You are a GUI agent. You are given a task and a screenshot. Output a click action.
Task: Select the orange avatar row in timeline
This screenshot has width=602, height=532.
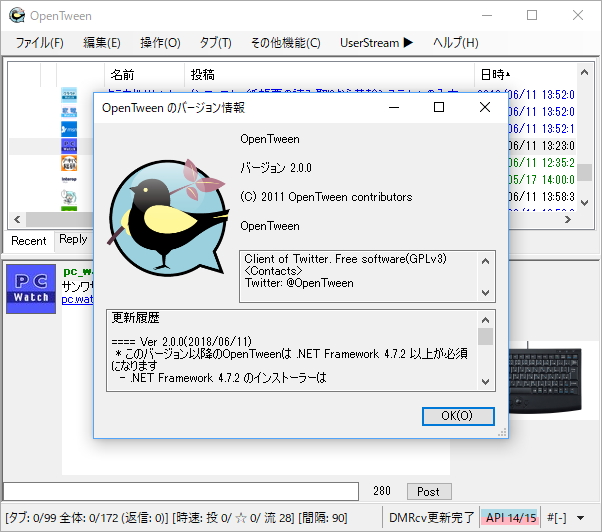(69, 163)
